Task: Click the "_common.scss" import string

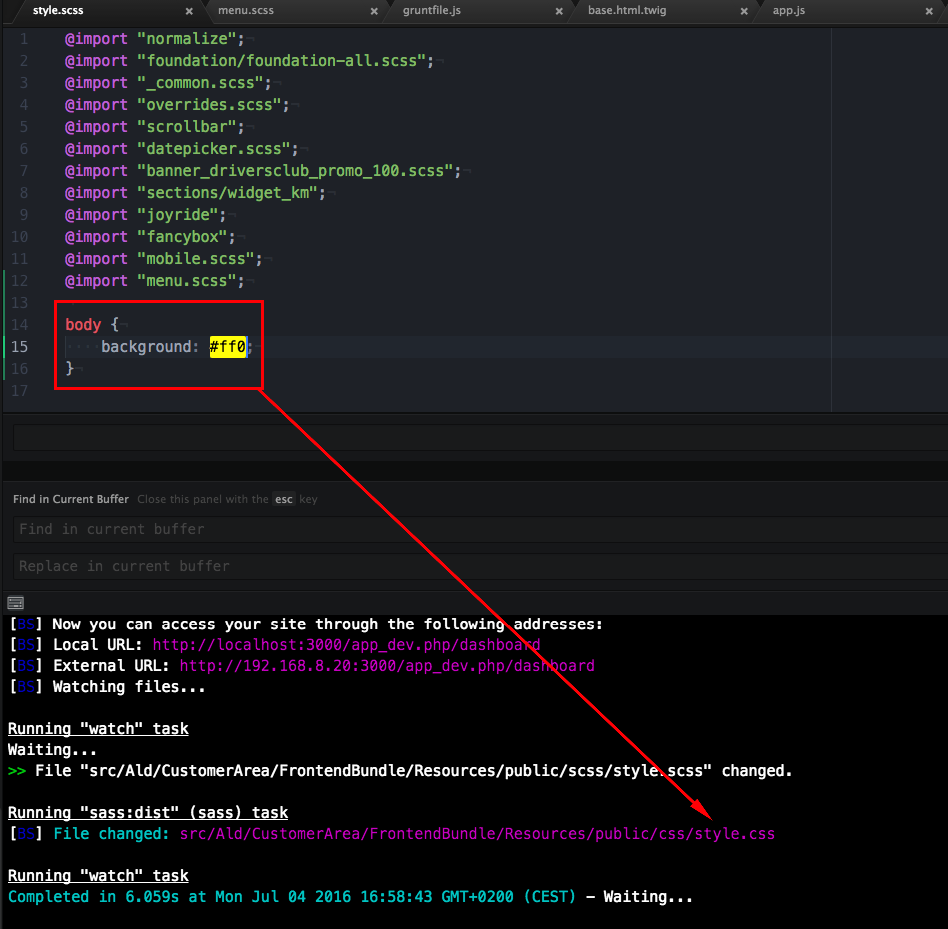Action: [200, 83]
